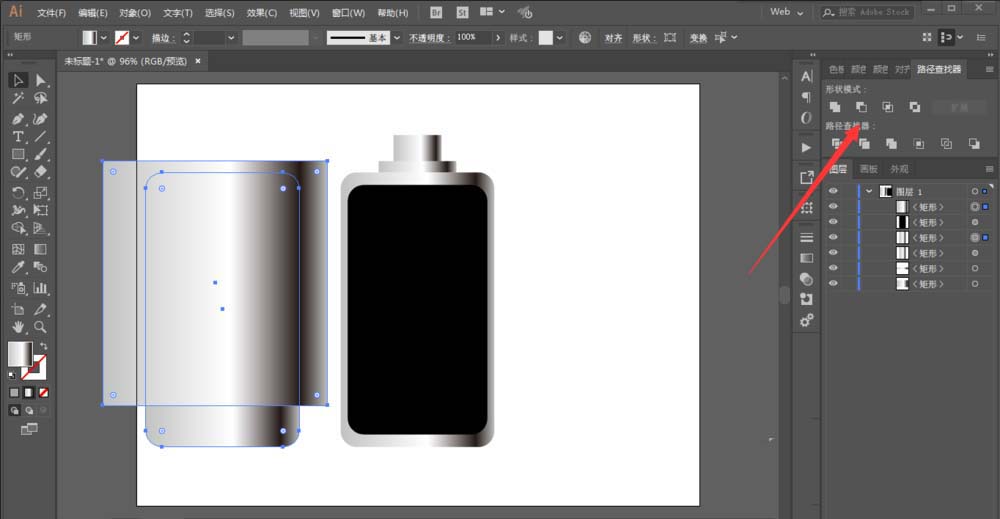
Task: Open stroke weight dropdown
Action: [x=231, y=38]
